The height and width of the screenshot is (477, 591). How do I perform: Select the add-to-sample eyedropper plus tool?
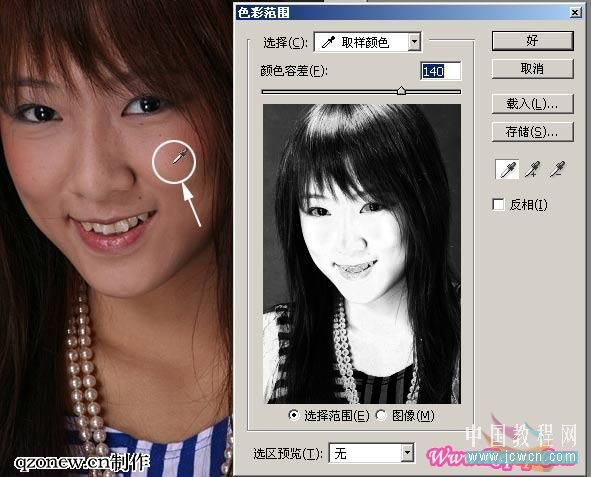(533, 169)
